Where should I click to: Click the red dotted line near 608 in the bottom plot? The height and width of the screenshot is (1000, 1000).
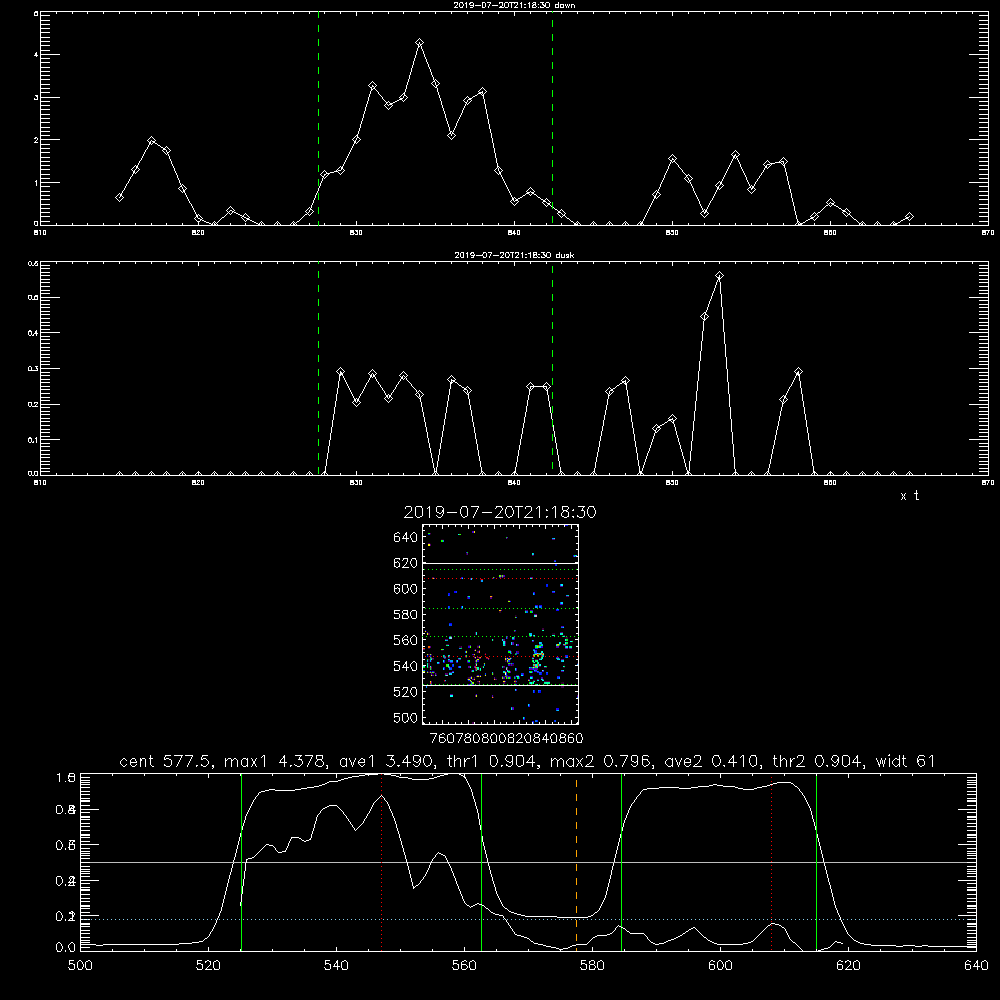(x=772, y=861)
